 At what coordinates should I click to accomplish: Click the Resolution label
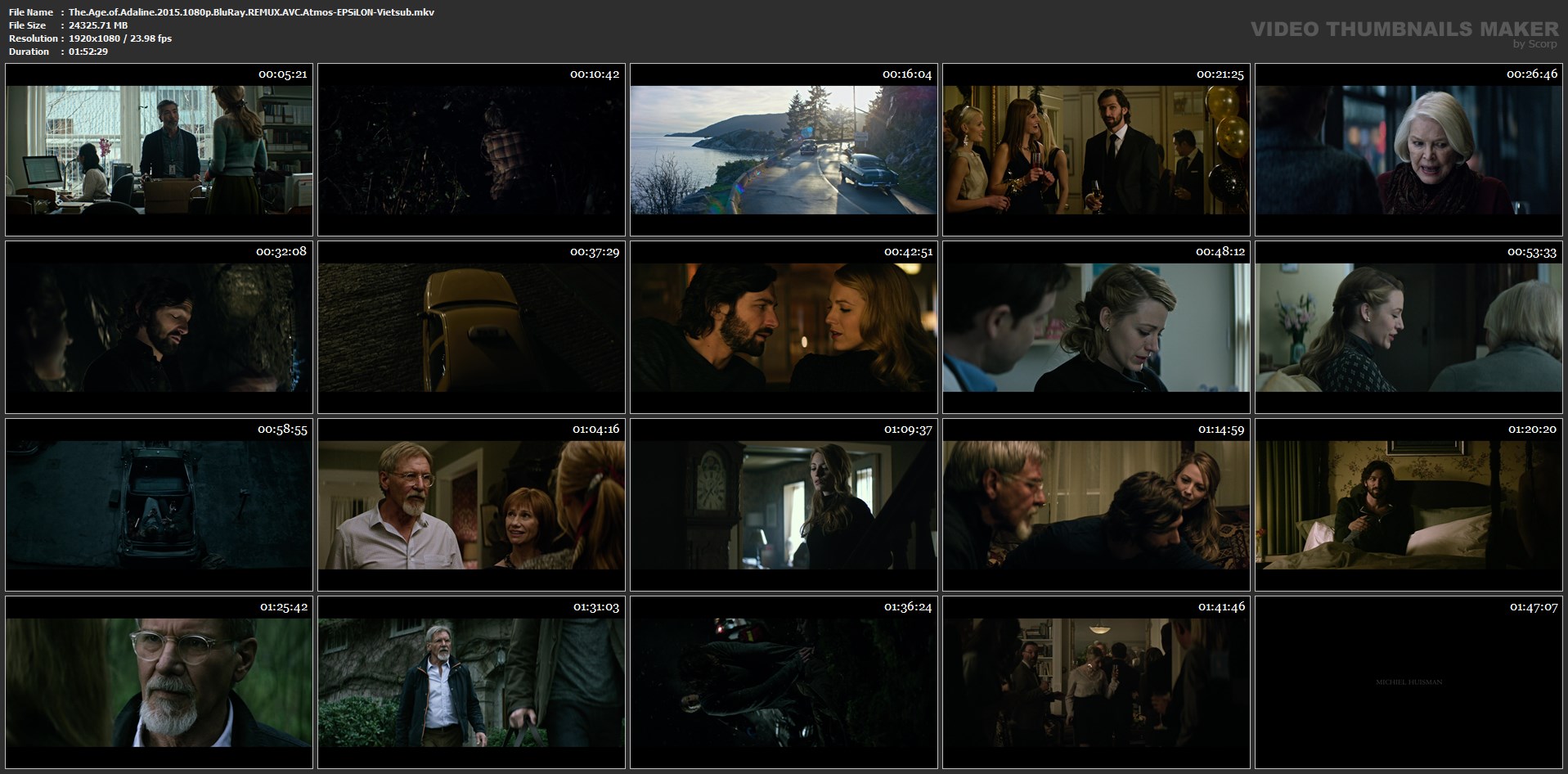(x=33, y=38)
